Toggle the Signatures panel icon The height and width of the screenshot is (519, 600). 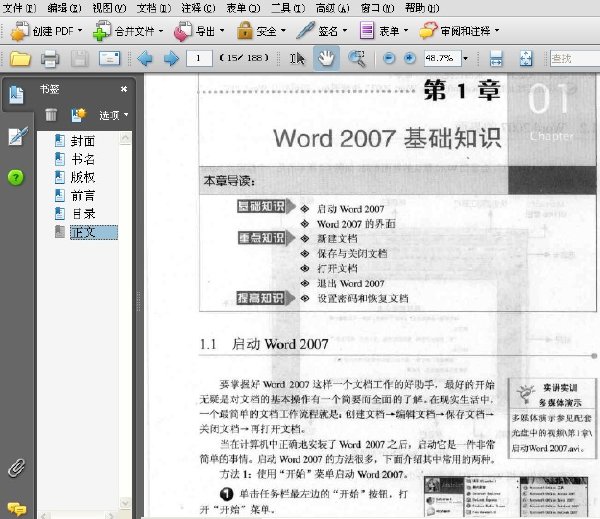click(17, 136)
